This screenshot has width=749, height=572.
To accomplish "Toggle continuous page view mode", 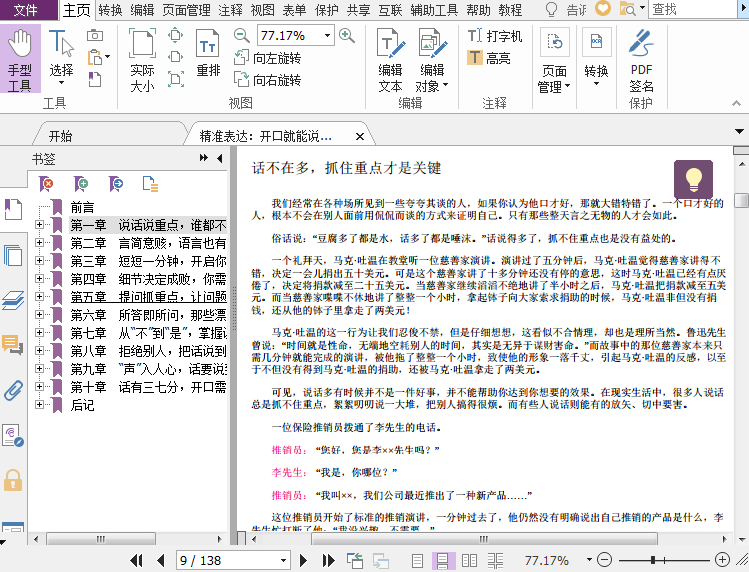I will click(x=442, y=561).
